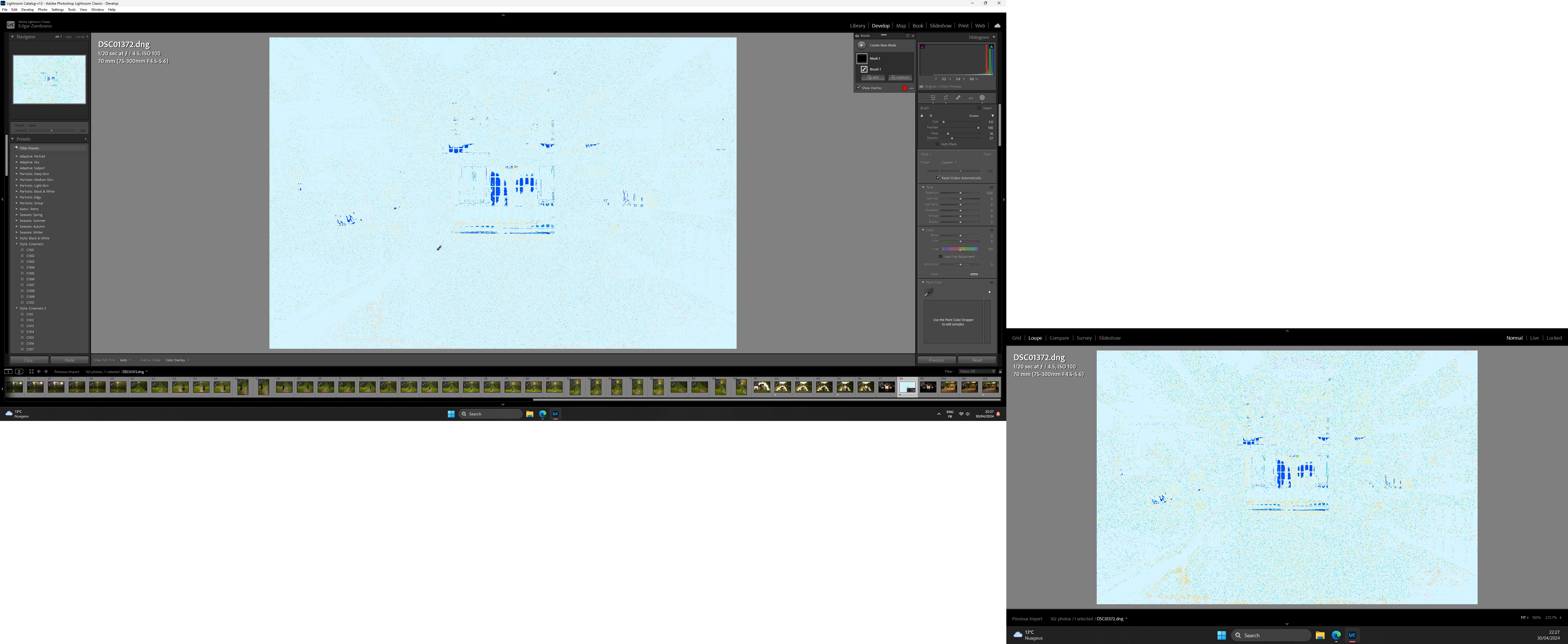This screenshot has width=1568, height=644.
Task: Select the Red Eye correction tool icon
Action: [970, 98]
